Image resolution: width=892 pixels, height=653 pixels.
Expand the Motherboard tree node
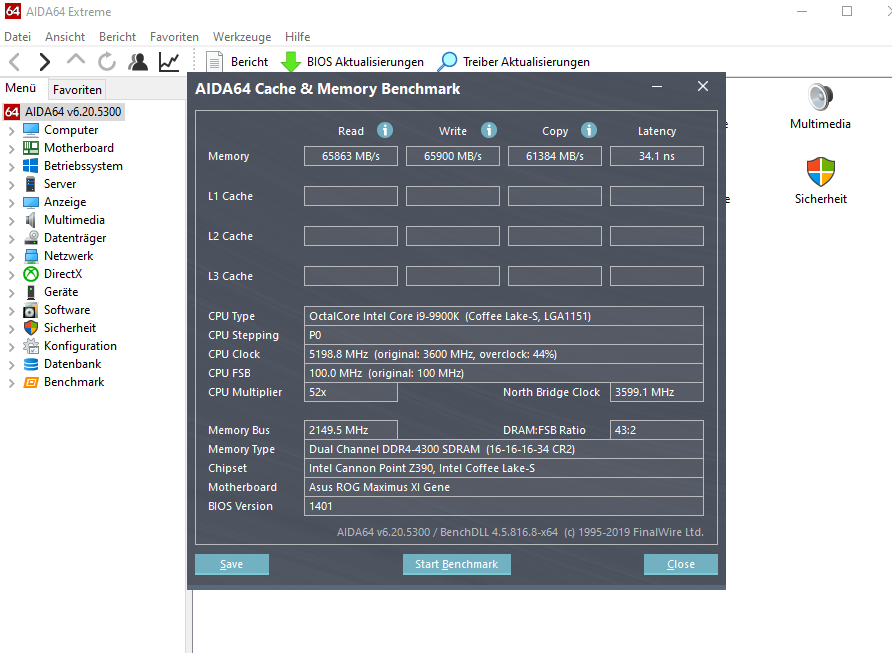(x=11, y=149)
